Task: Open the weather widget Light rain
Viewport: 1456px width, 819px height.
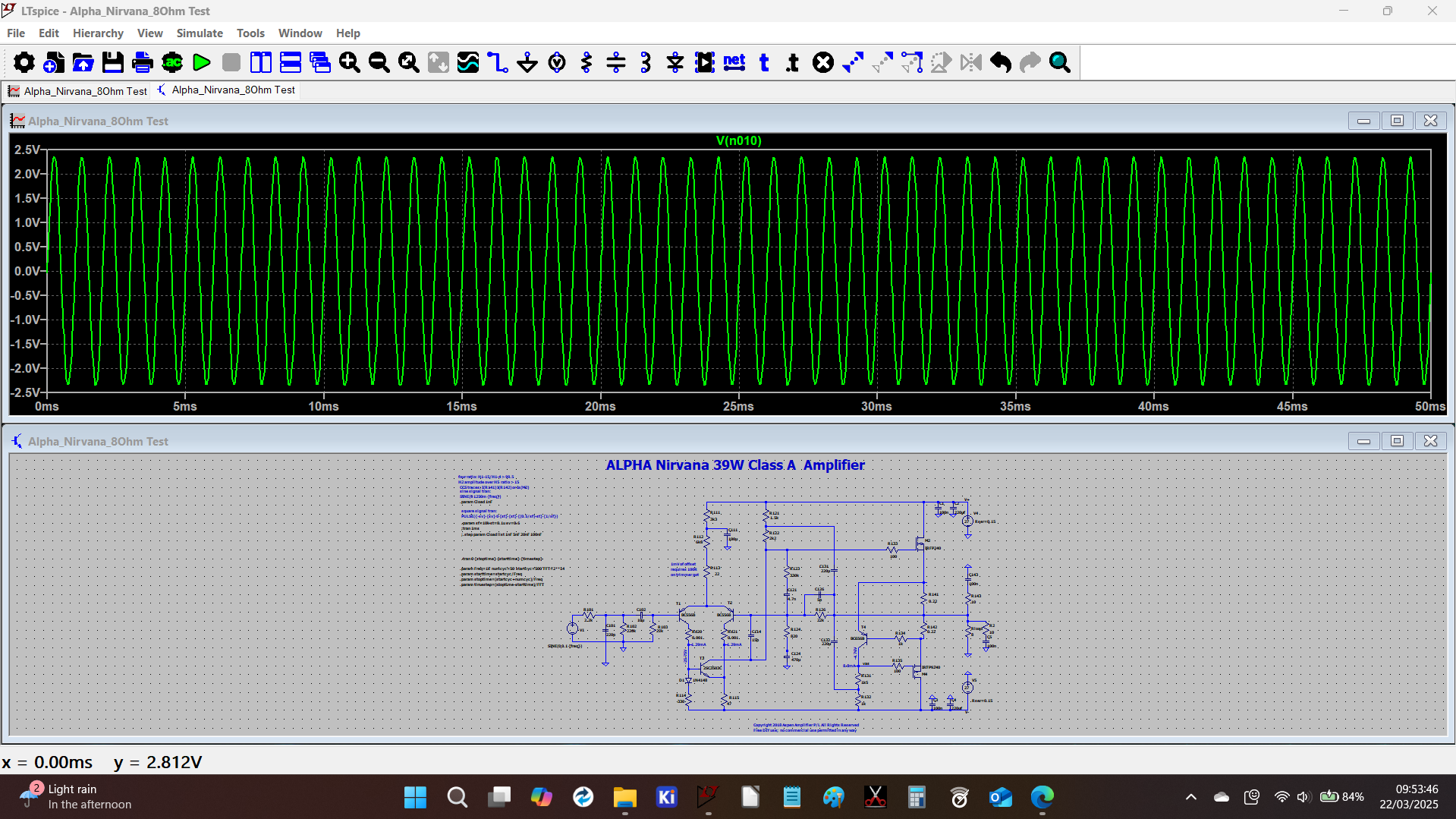Action: click(x=76, y=797)
